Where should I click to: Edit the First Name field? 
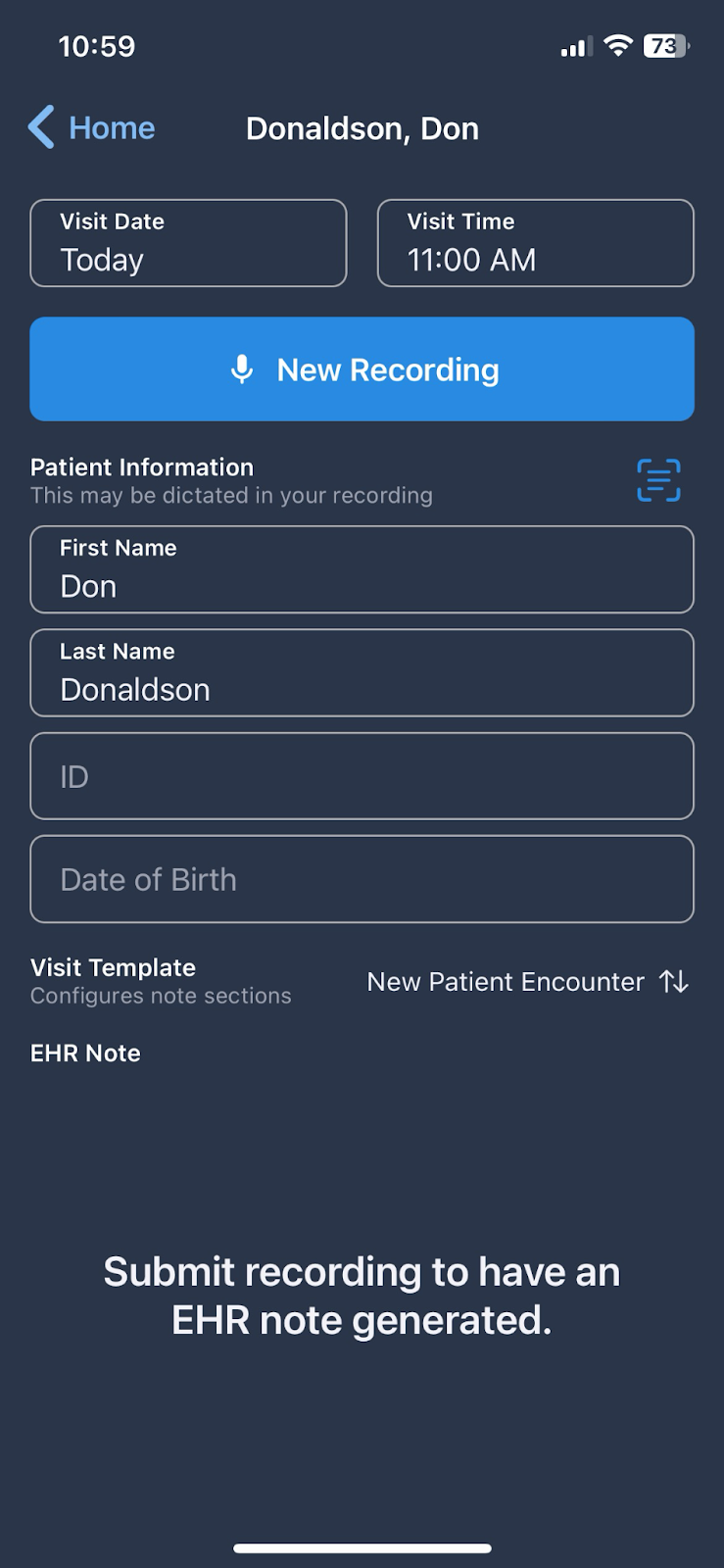coord(362,569)
